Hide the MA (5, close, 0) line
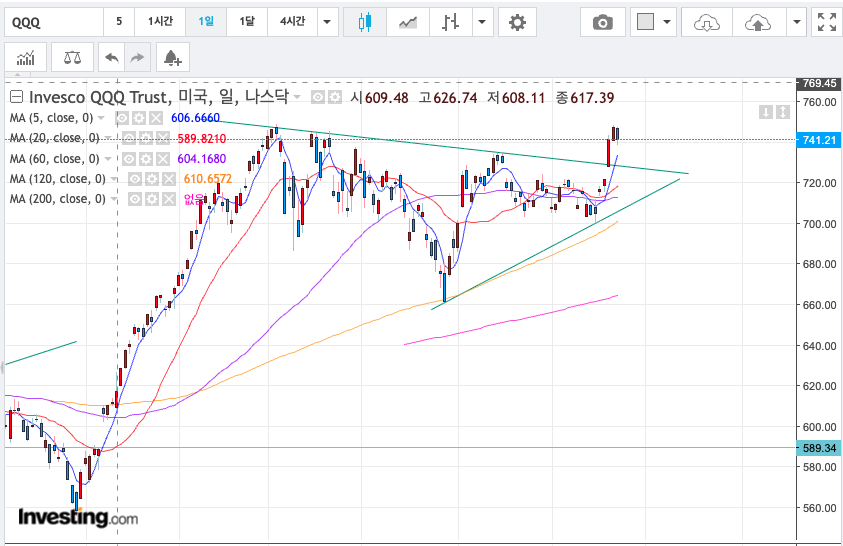843x546 pixels. point(123,118)
